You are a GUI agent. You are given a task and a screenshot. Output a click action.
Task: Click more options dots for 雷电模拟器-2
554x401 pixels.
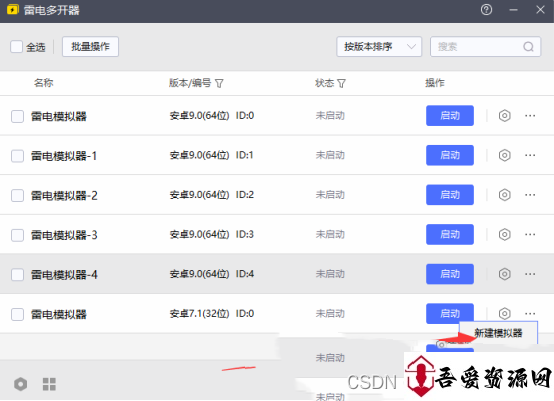tap(530, 195)
